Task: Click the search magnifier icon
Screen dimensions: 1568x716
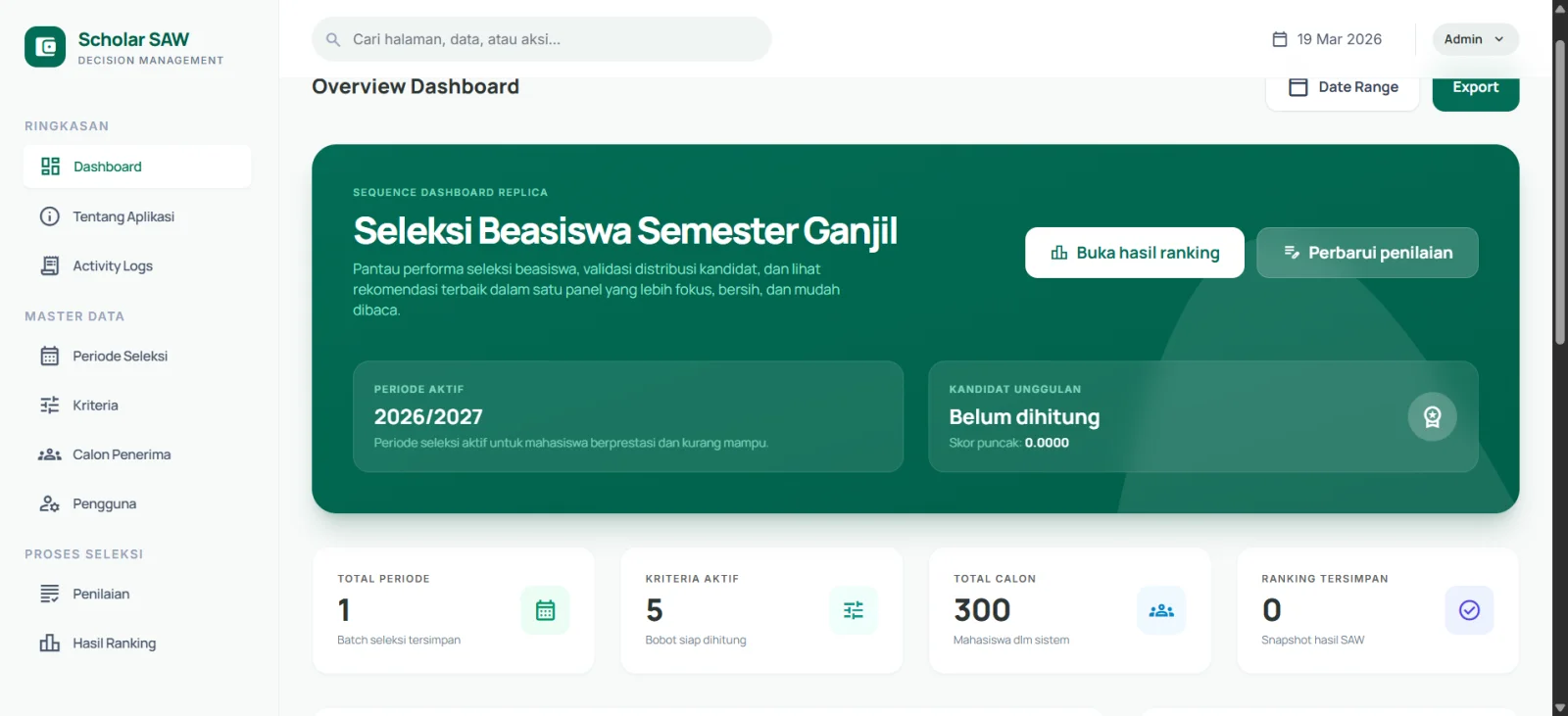Action: pyautogui.click(x=333, y=40)
